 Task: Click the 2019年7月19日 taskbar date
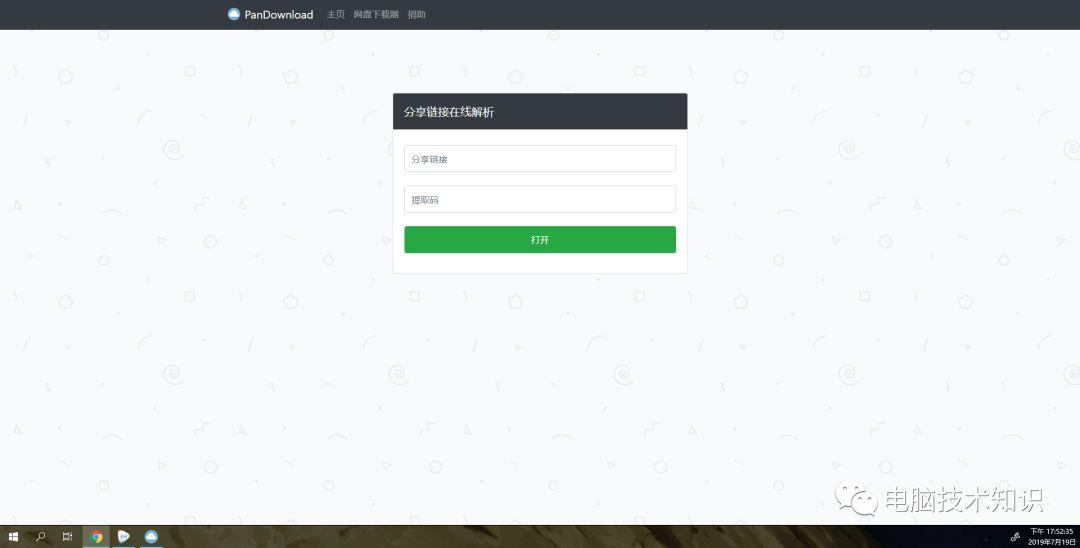coord(1051,542)
